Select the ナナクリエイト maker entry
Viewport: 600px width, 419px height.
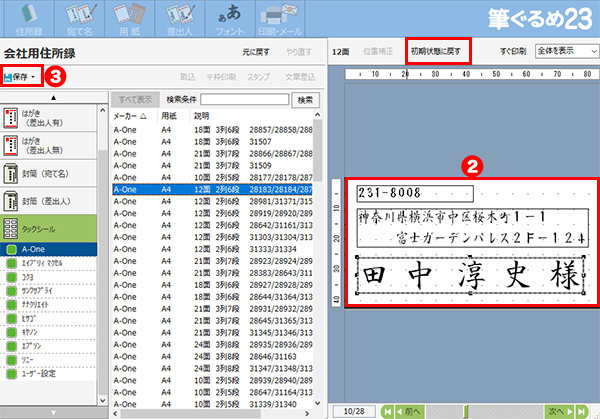pyautogui.click(x=48, y=305)
